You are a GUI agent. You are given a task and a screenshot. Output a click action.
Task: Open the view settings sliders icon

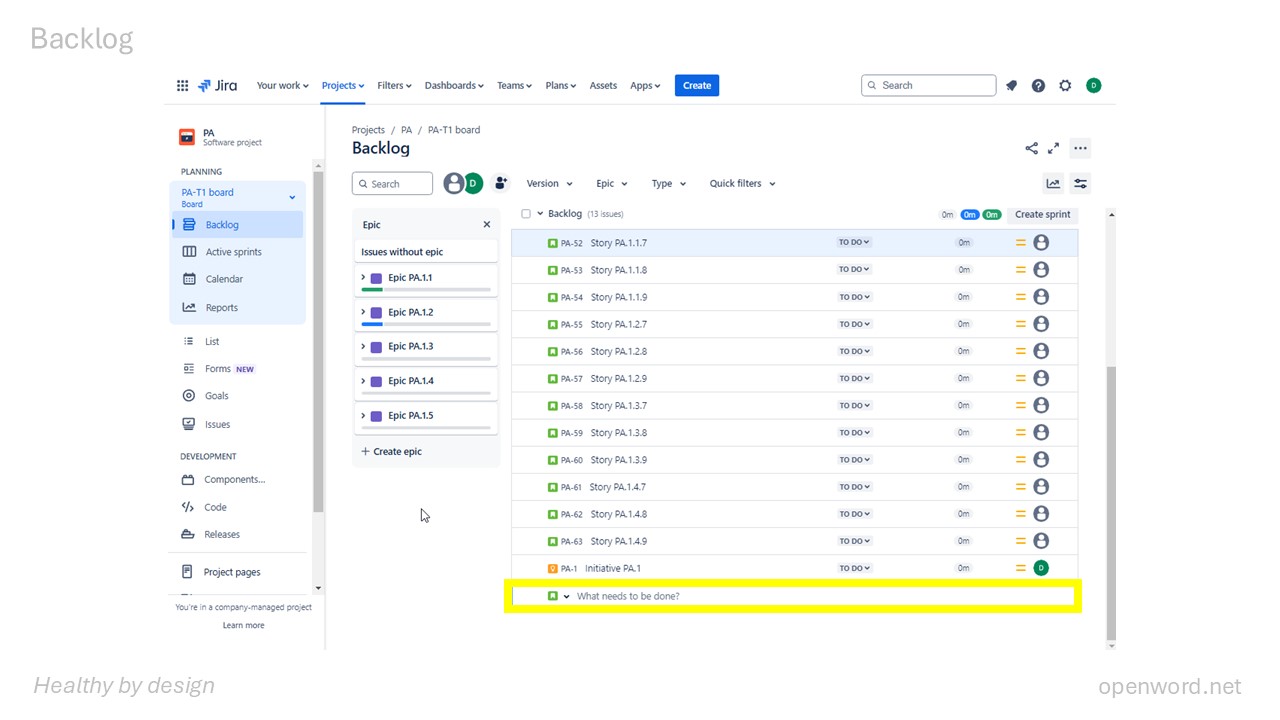coord(1080,183)
